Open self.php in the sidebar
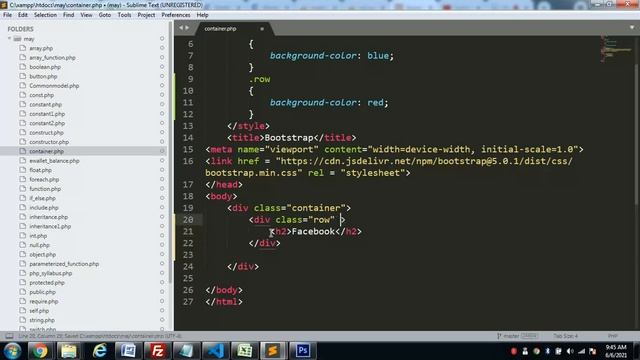This screenshot has height=360, width=640. [x=39, y=311]
